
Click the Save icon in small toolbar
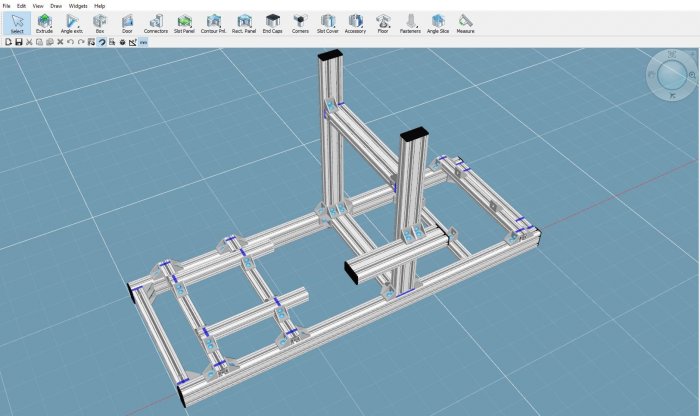coord(18,42)
